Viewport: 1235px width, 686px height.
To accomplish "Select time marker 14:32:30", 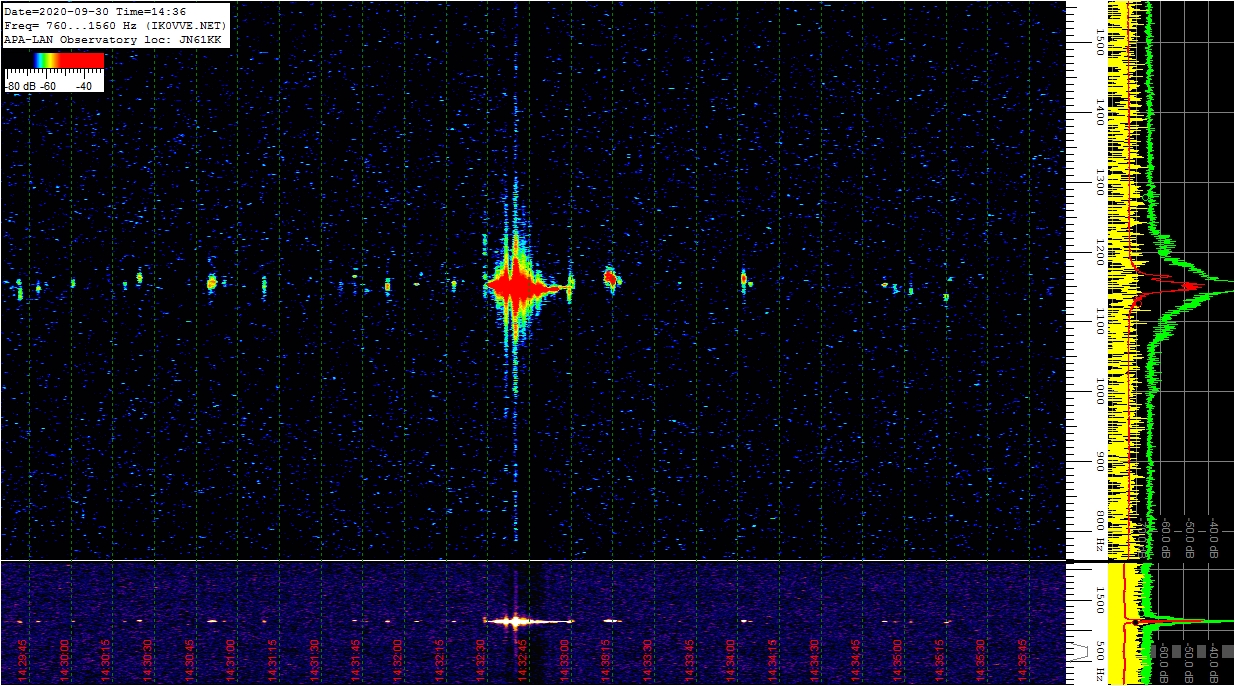I will pyautogui.click(x=481, y=662).
